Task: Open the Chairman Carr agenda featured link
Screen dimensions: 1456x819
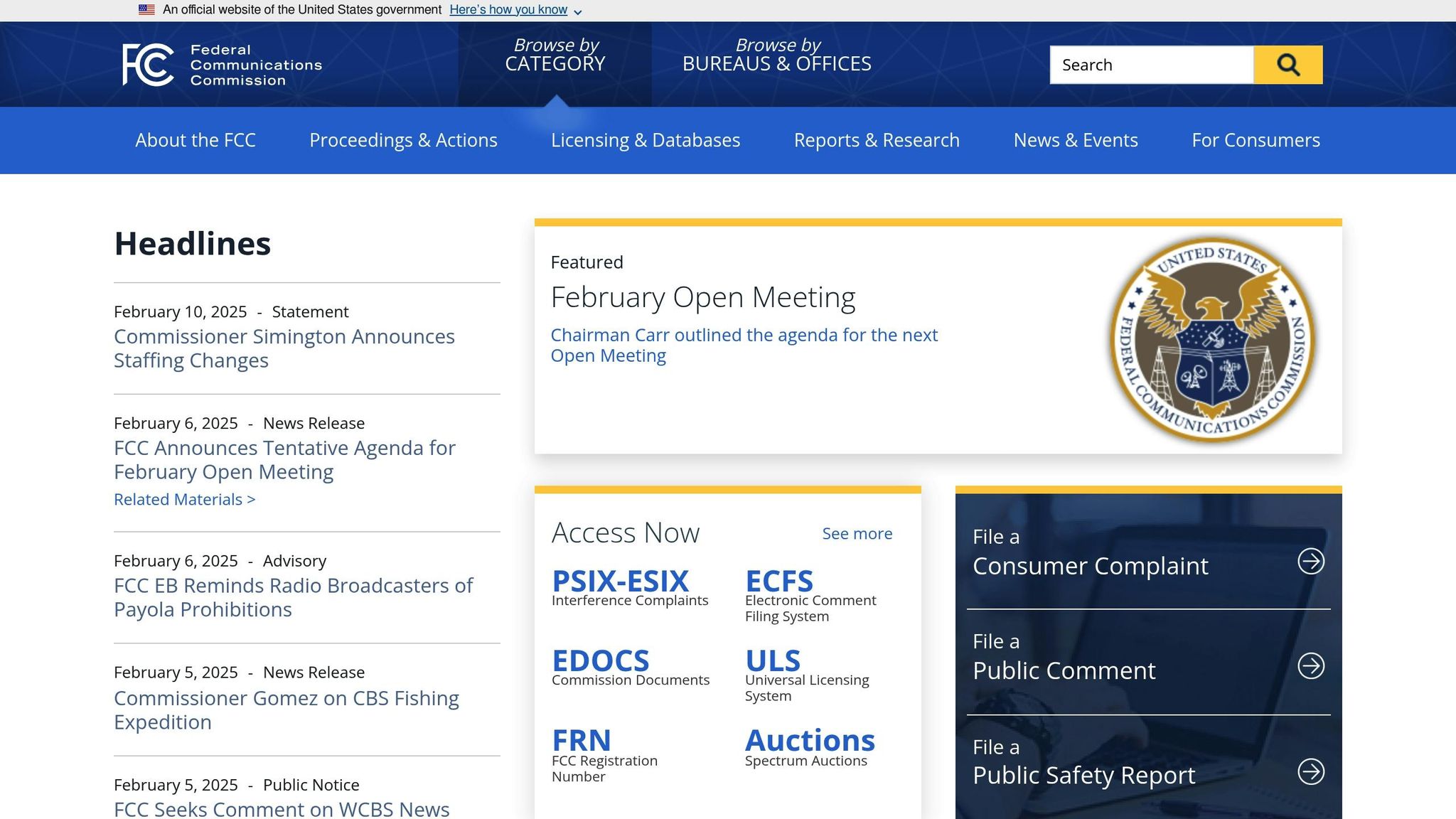Action: pos(744,345)
